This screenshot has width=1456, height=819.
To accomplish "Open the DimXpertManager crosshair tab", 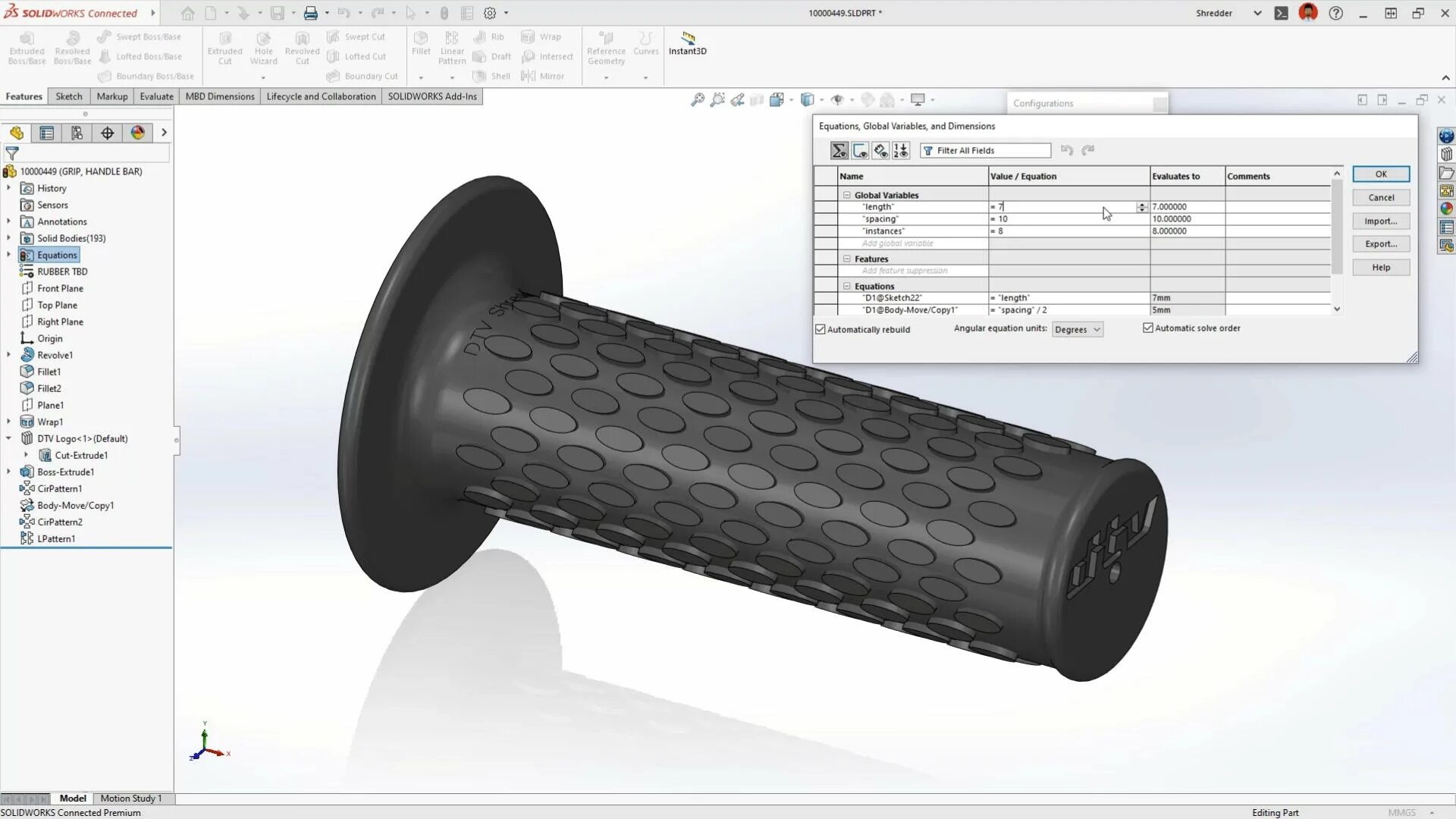I will point(107,133).
